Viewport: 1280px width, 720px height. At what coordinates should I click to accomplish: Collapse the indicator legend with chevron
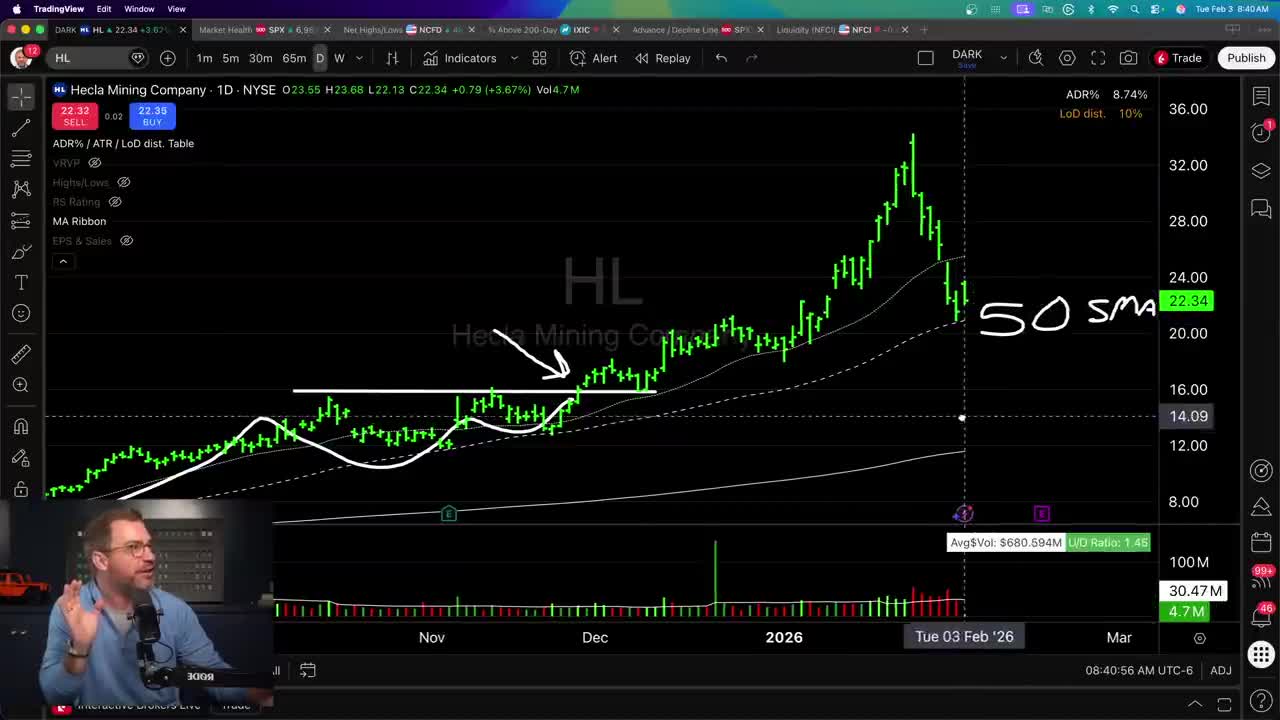click(x=62, y=261)
